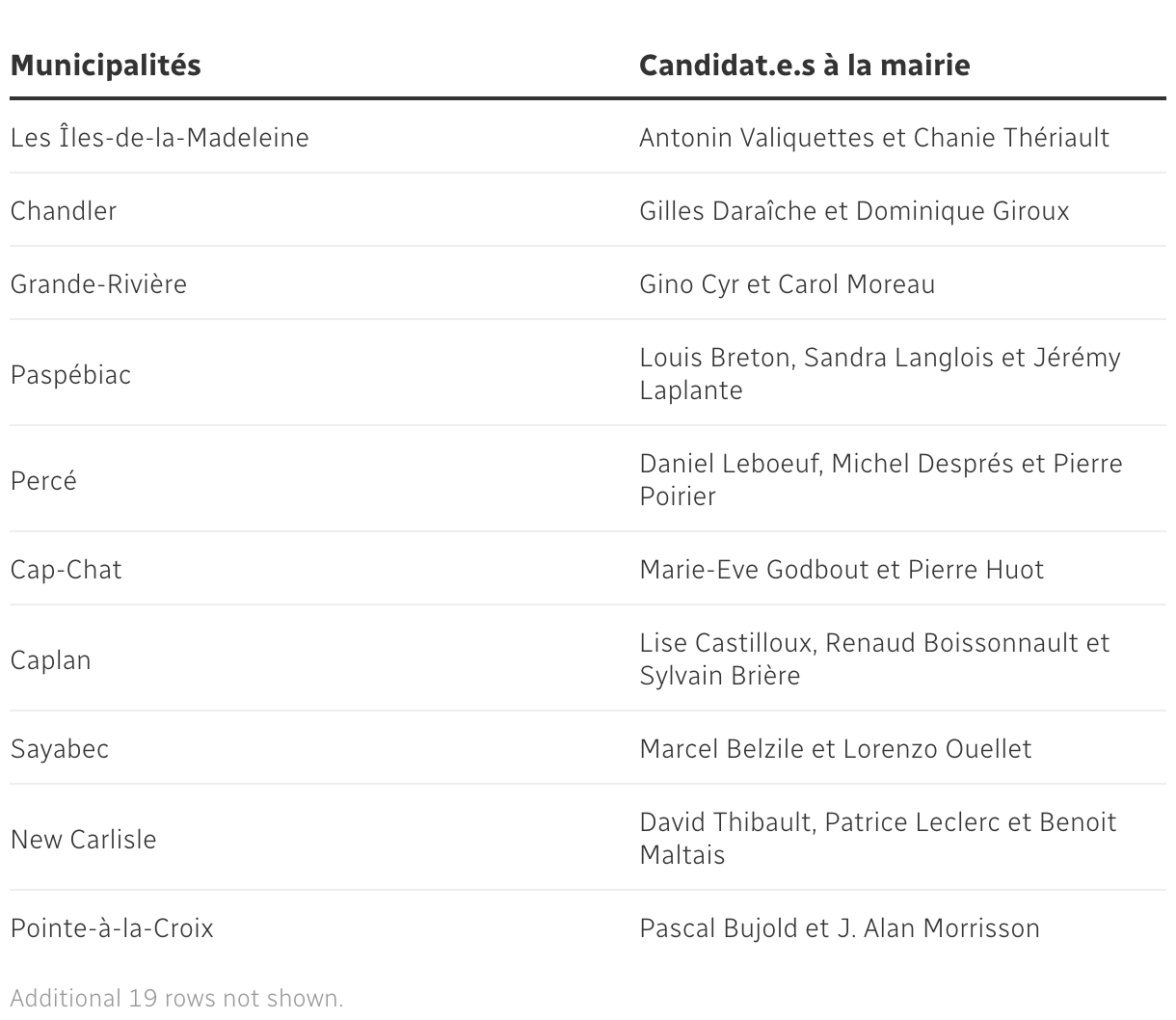Click the Municipalités column header
The image size is (1176, 1020).
pyautogui.click(x=106, y=66)
